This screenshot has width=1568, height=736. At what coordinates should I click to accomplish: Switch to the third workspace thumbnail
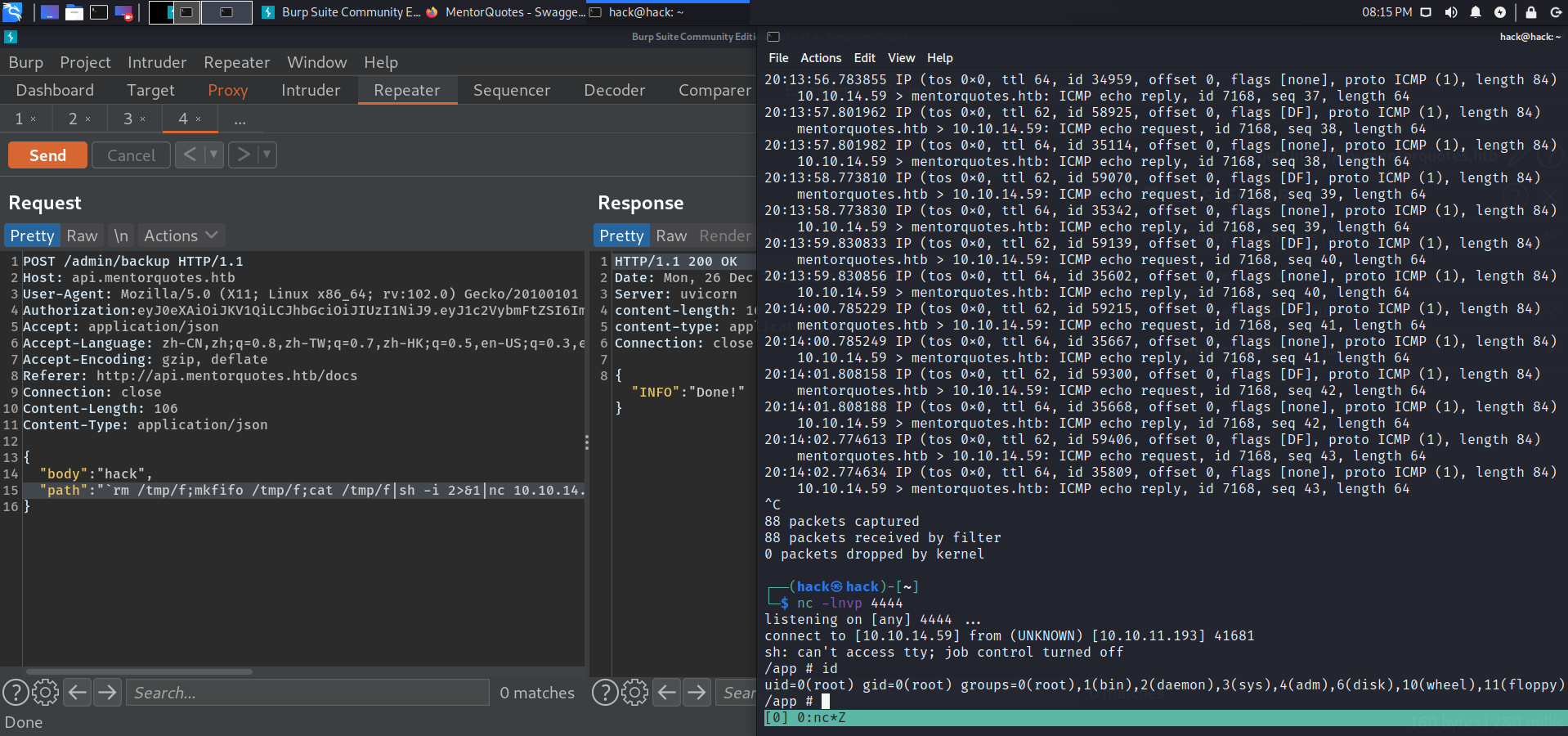coord(226,12)
